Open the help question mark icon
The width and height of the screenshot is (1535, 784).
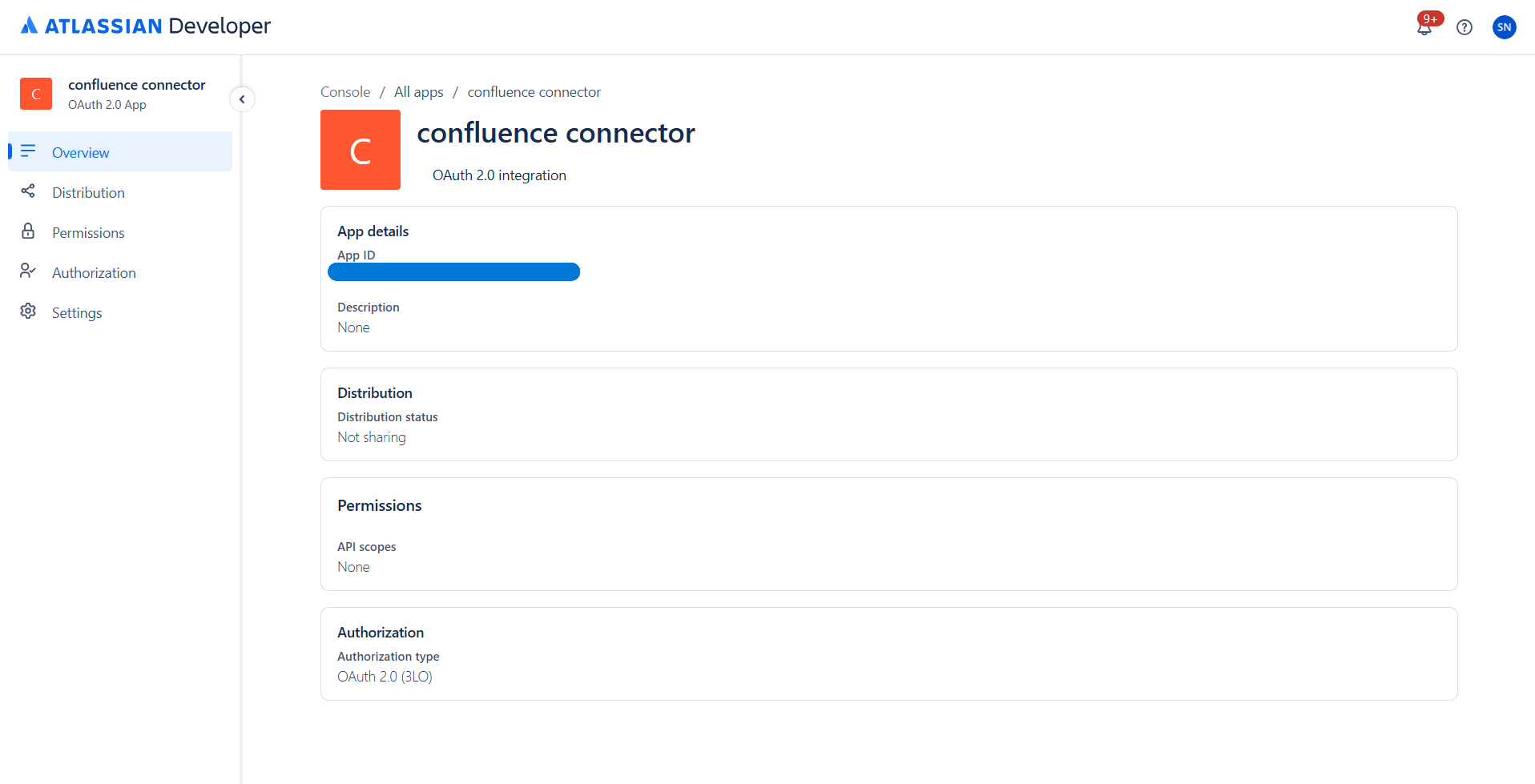(x=1465, y=27)
